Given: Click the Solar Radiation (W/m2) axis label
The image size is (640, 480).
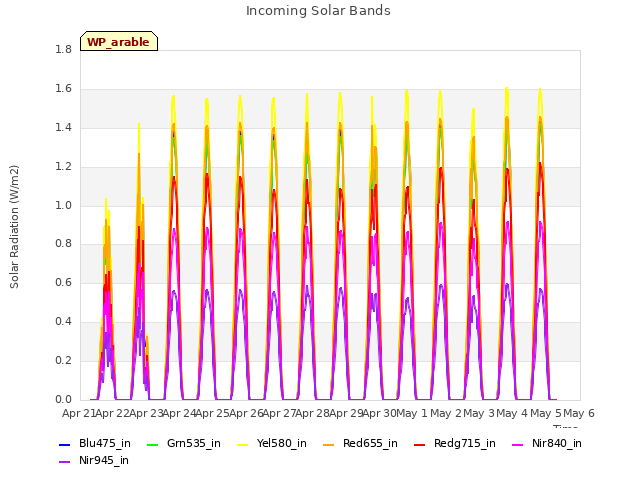Looking at the screenshot, I should point(14,227).
